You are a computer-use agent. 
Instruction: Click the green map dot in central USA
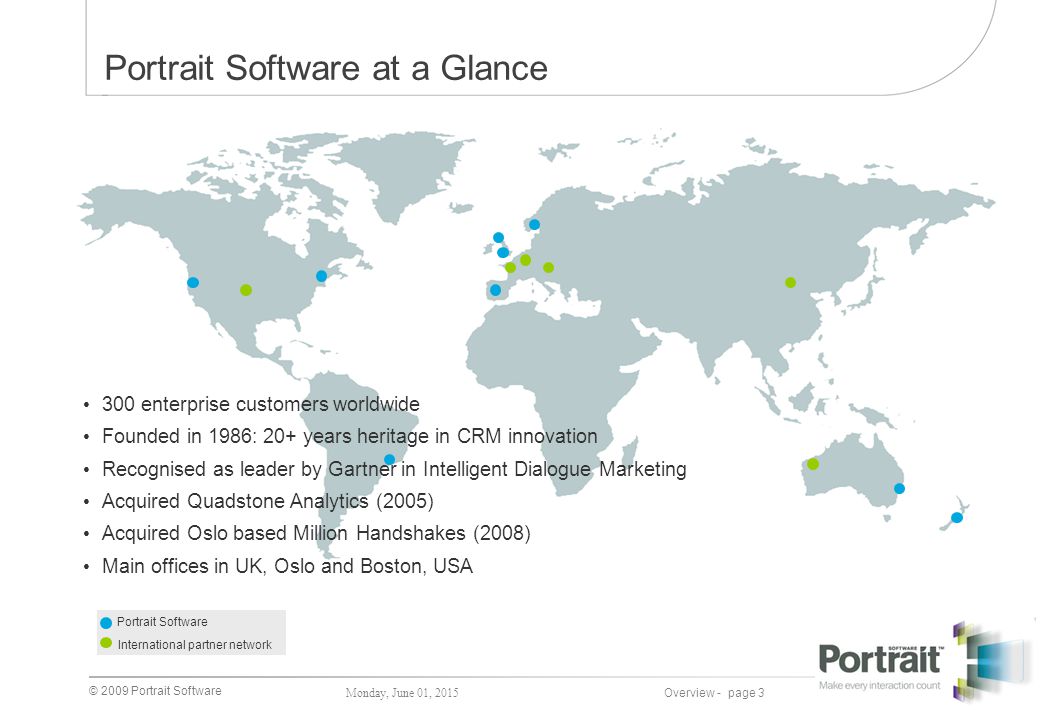click(x=246, y=290)
